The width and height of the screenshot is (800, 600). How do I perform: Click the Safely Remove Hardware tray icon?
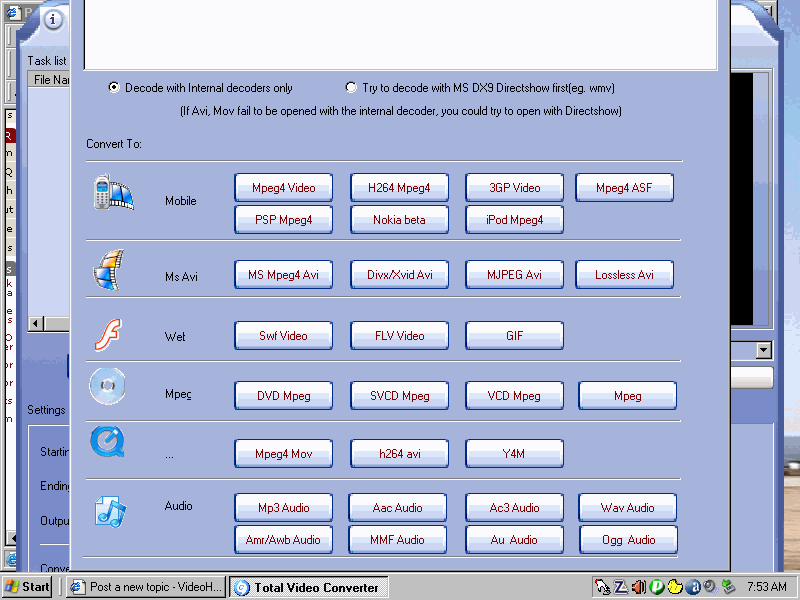(x=729, y=587)
